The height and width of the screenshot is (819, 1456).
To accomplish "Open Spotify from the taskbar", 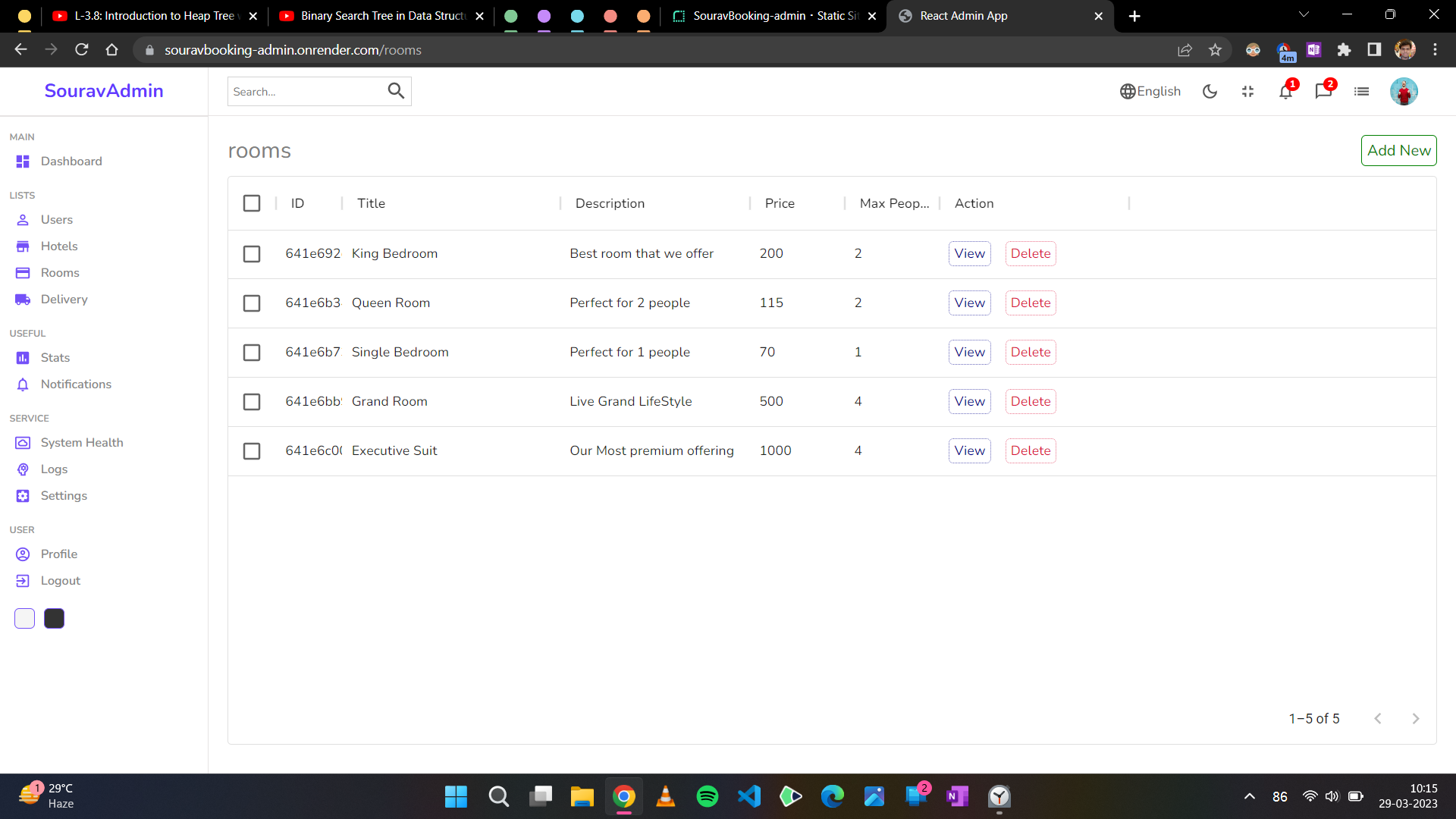I will click(x=707, y=796).
